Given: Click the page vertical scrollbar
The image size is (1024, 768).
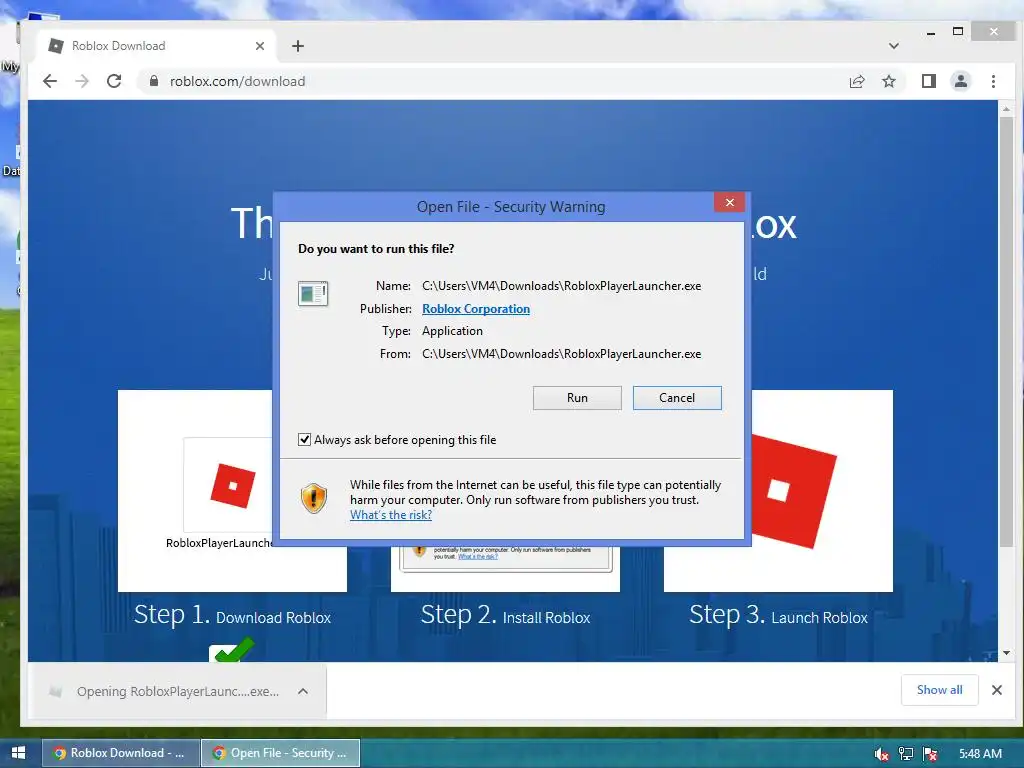Looking at the screenshot, I should pos(1006,333).
